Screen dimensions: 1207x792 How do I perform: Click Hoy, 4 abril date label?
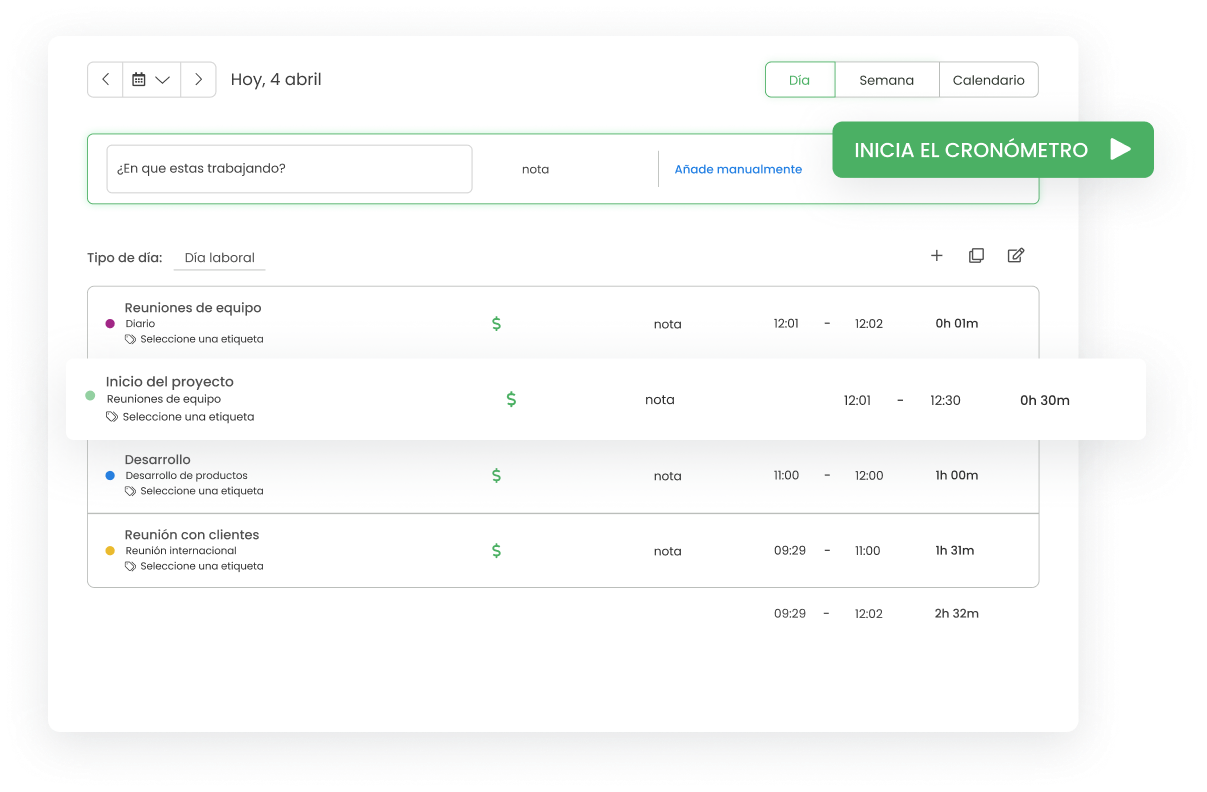[276, 80]
